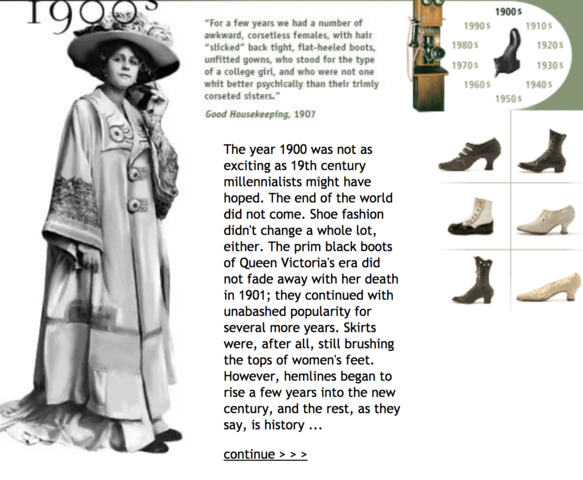Go to the 1990s decade
Screen dimensions: 583x480
477,26
